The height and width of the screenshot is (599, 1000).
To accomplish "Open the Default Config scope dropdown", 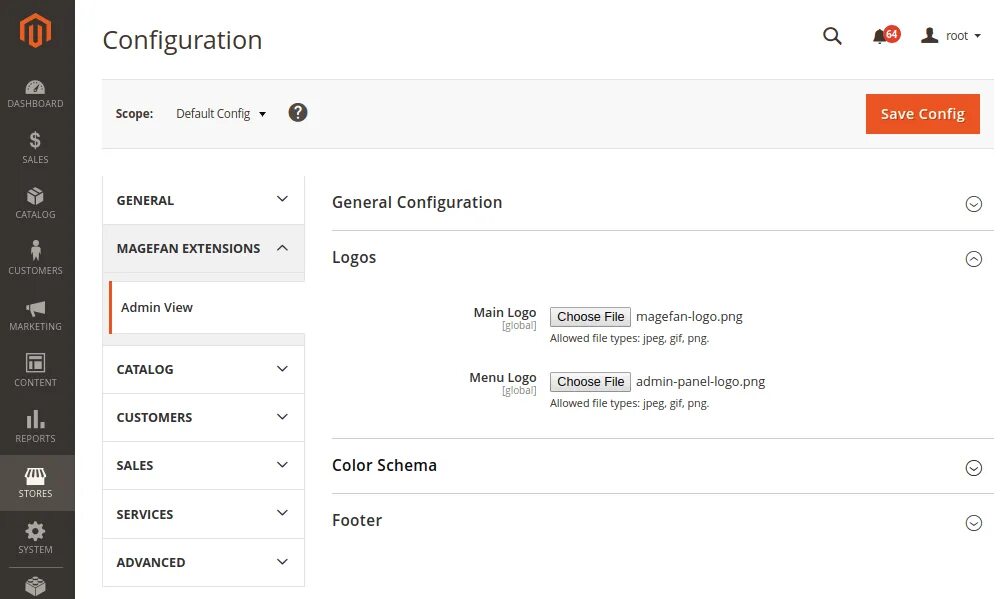I will click(x=221, y=114).
